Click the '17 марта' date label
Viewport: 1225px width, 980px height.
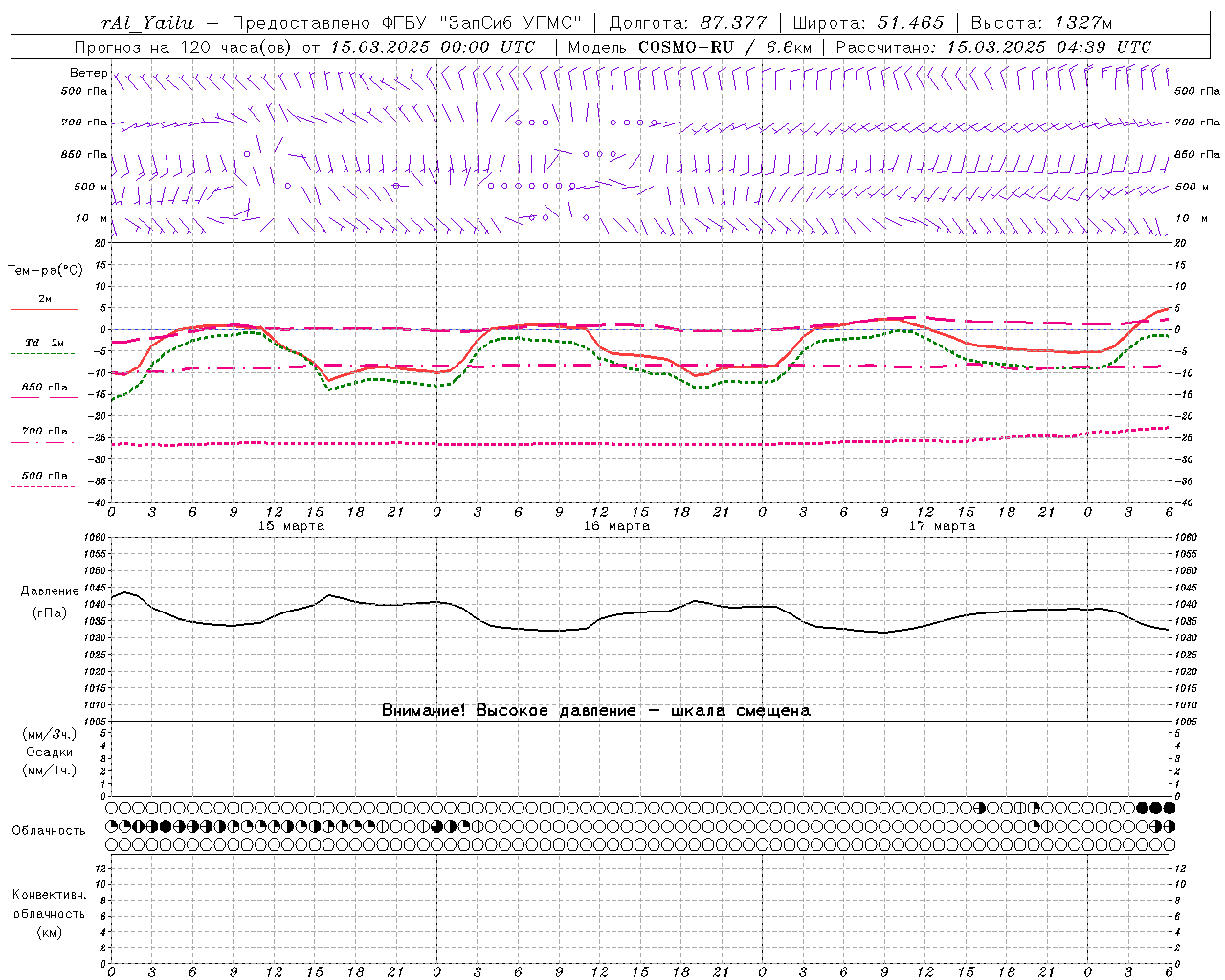coord(942,526)
